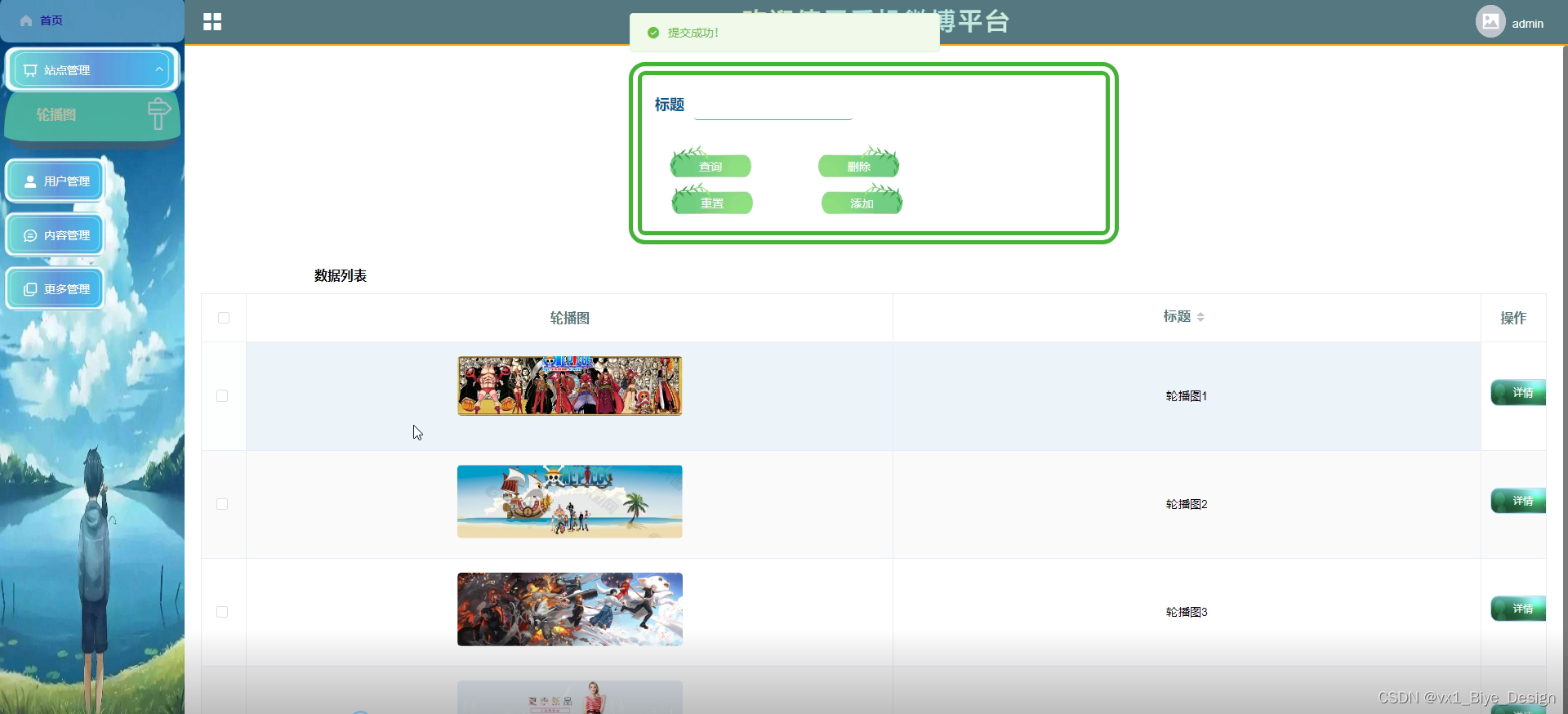Click the admin avatar icon
The width and height of the screenshot is (1568, 714).
[1490, 21]
